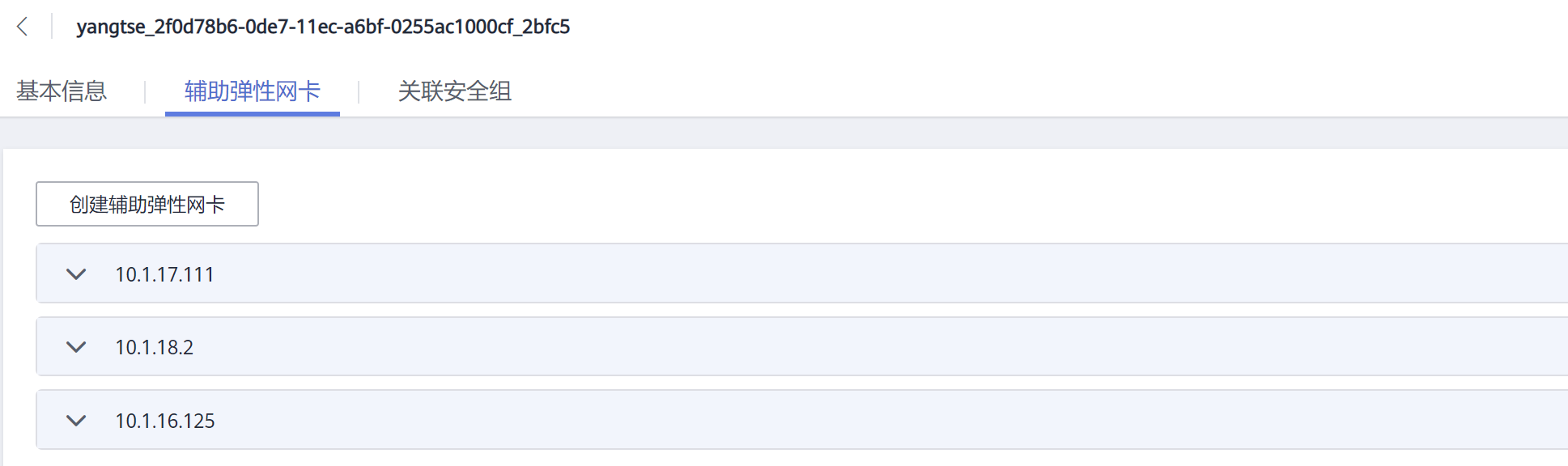Click the back arrow icon

click(x=23, y=27)
